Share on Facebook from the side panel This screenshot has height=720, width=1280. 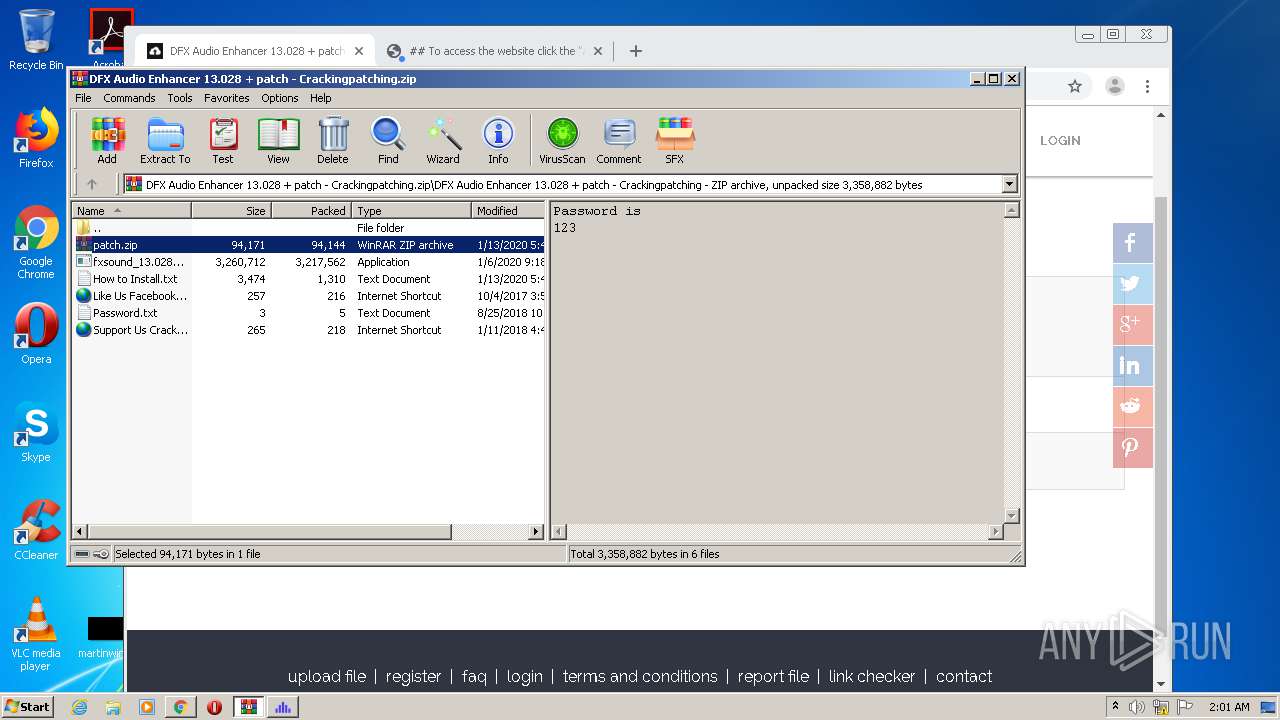[1132, 243]
